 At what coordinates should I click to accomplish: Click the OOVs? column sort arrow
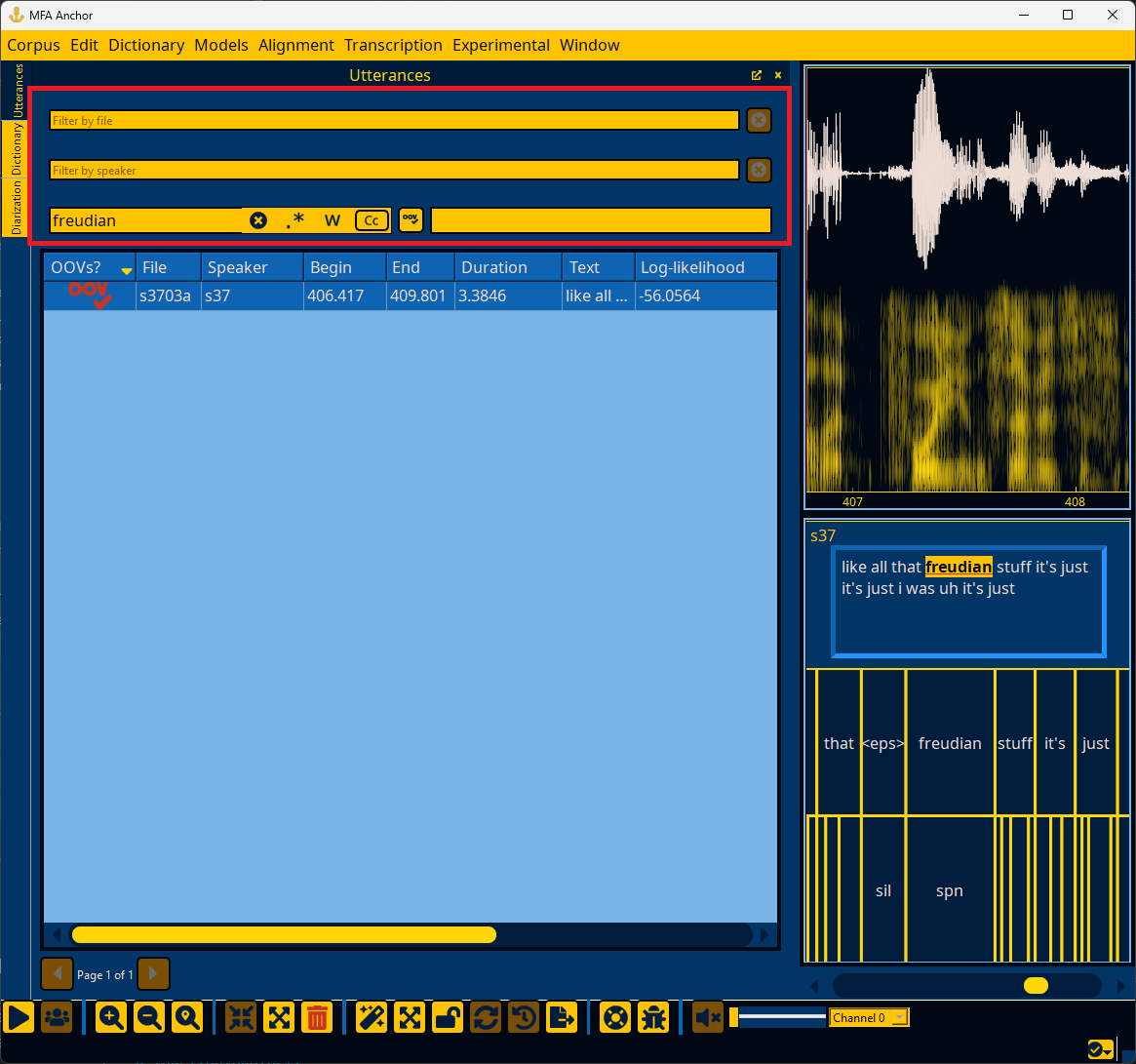point(127,271)
